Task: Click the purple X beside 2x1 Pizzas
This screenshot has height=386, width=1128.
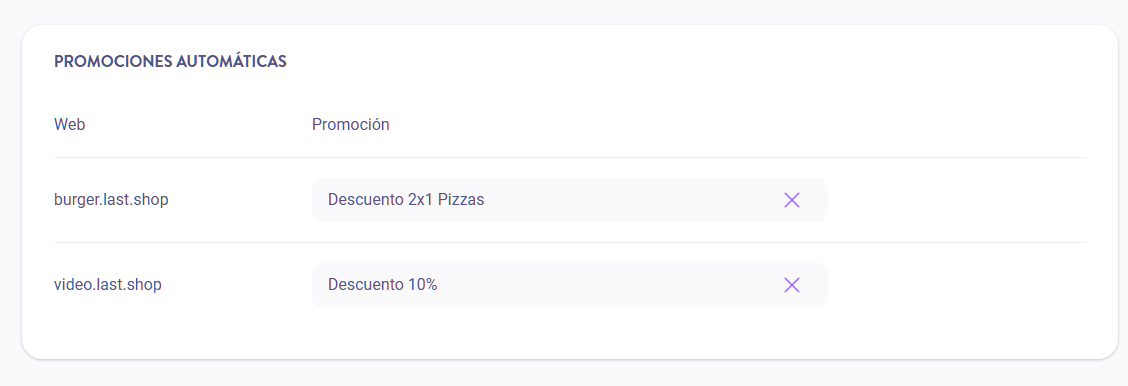Action: coord(791,200)
